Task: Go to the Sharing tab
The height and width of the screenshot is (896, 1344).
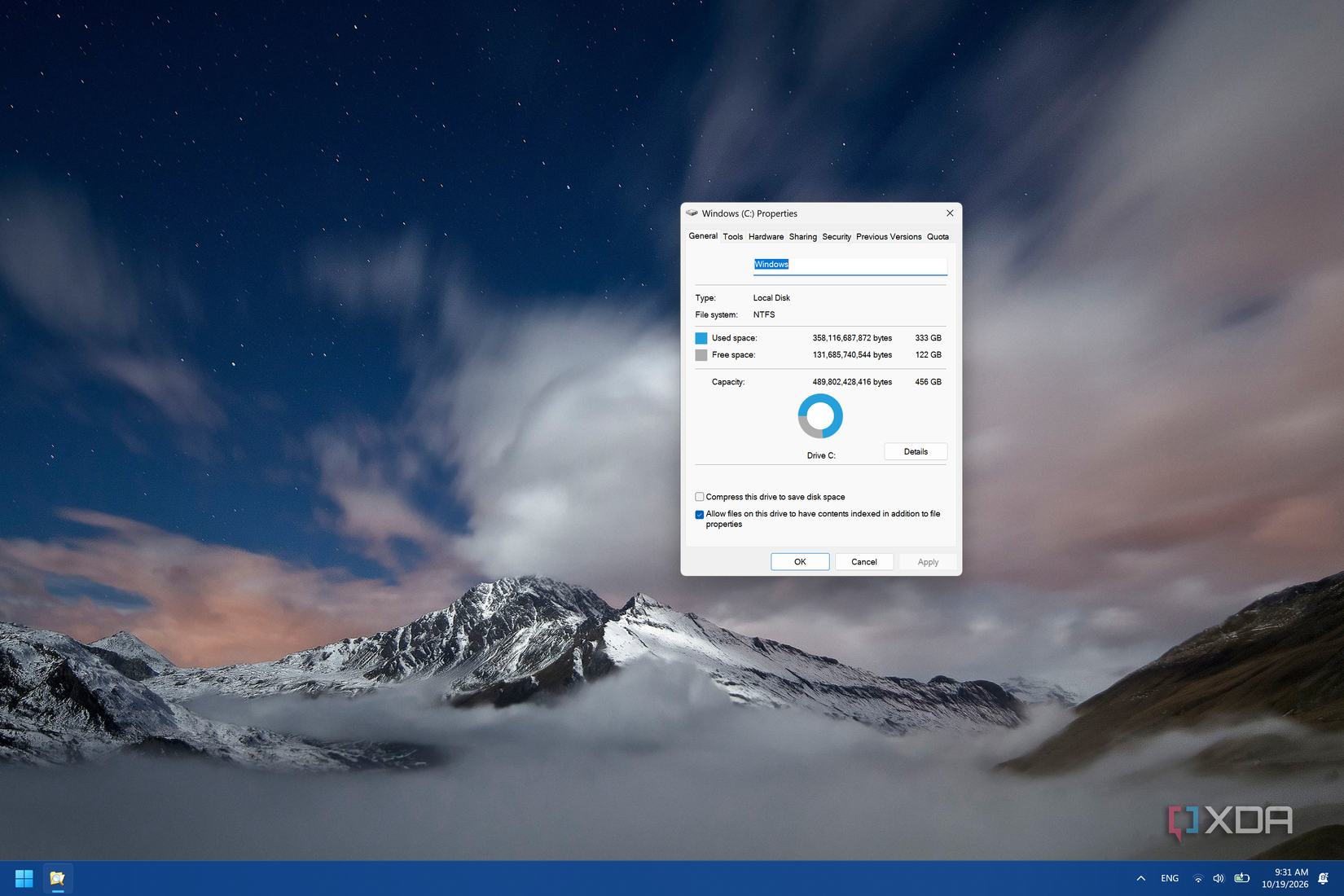Action: [x=803, y=237]
